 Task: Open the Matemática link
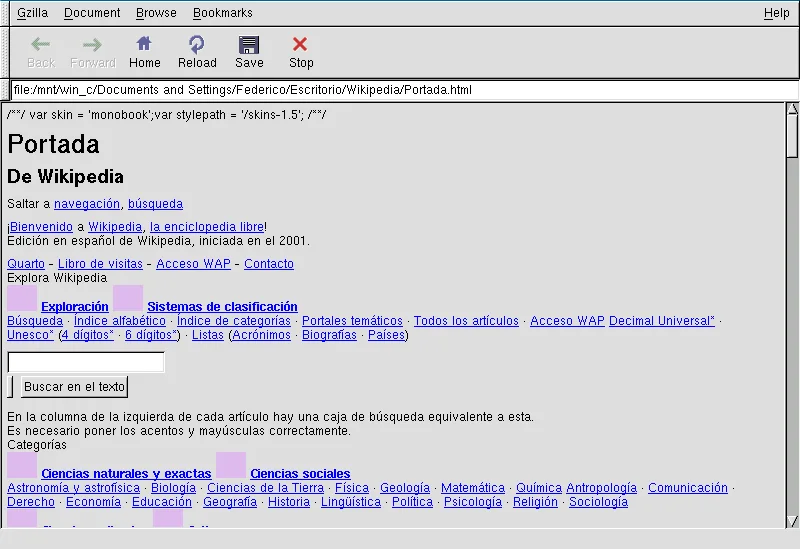click(x=473, y=488)
